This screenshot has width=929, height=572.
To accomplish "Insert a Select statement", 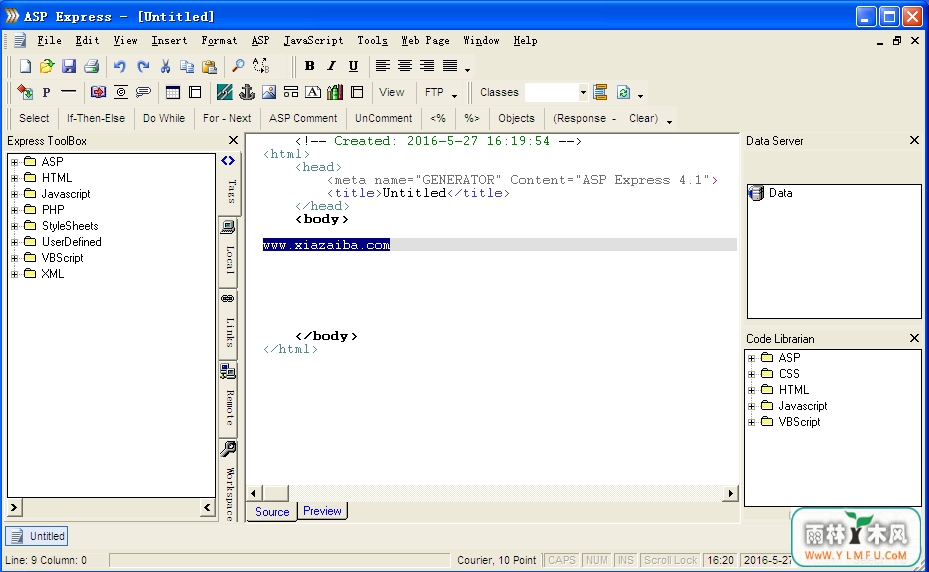I will 34,118.
